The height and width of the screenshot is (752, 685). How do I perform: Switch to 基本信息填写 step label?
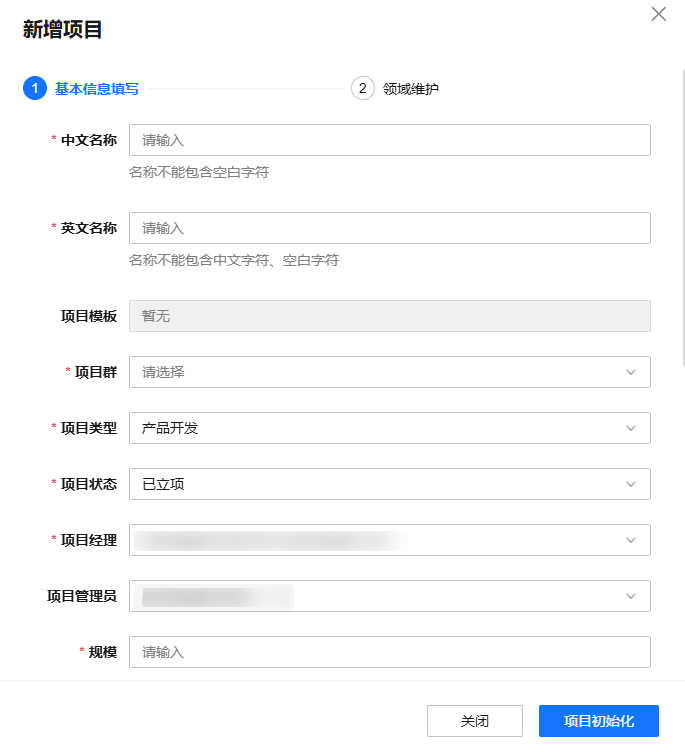(x=97, y=89)
